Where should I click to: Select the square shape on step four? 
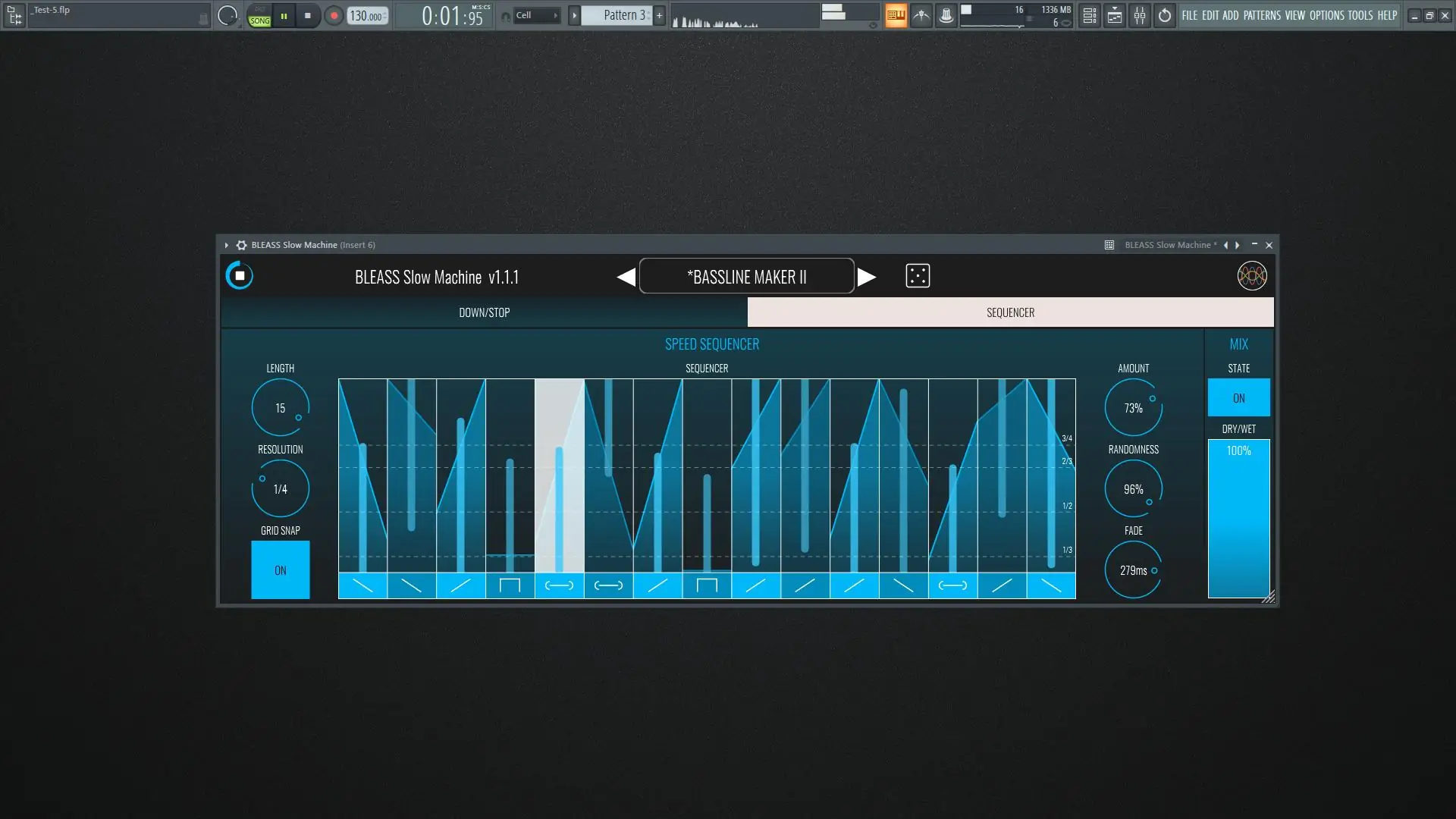point(510,585)
